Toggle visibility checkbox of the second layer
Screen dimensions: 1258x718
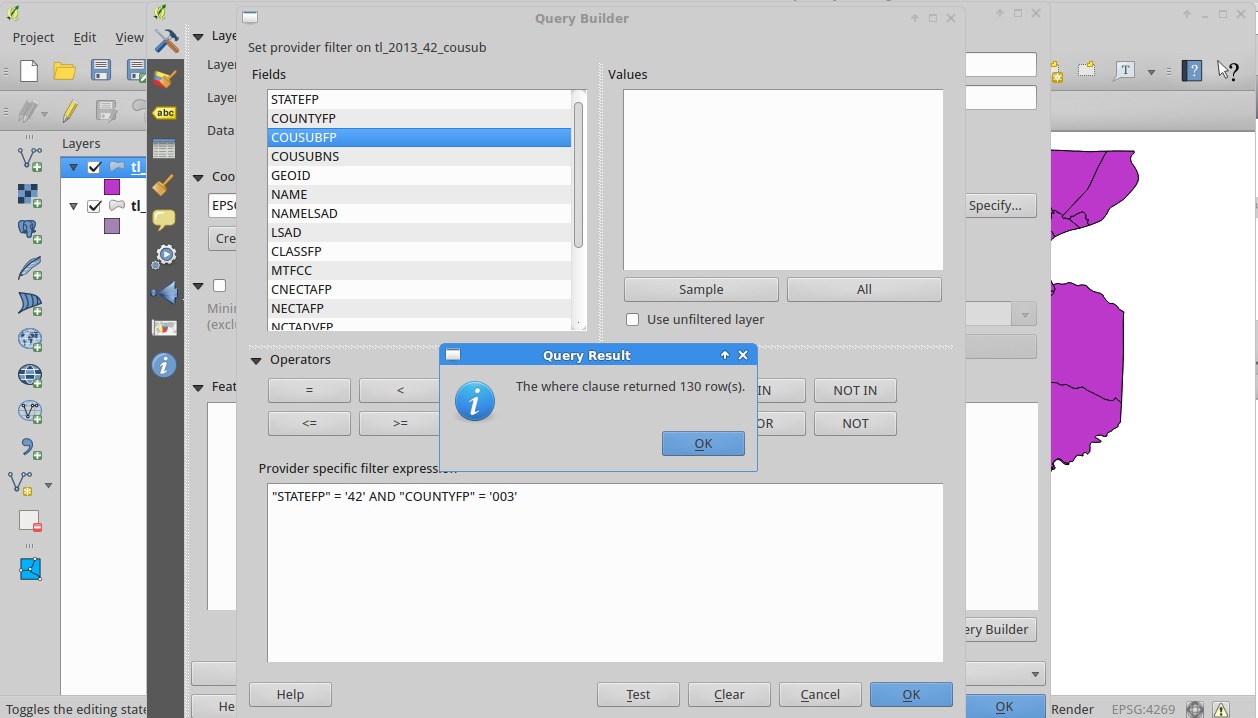[x=95, y=207]
